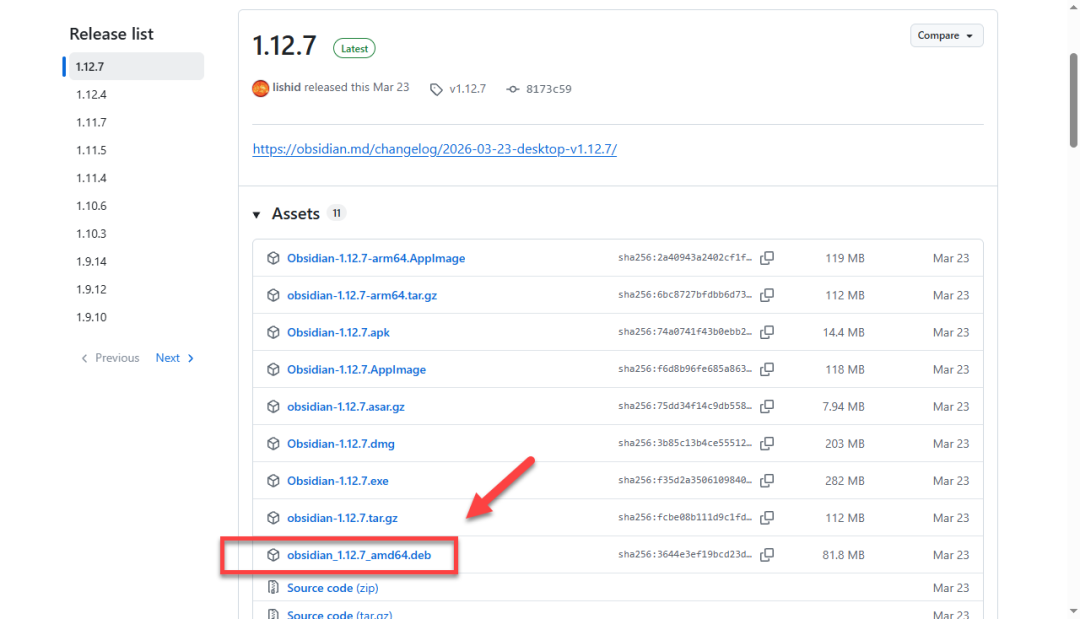Copy SHA256 hash for obsidian-1.12.7-arm64.tar.gz

[767, 295]
